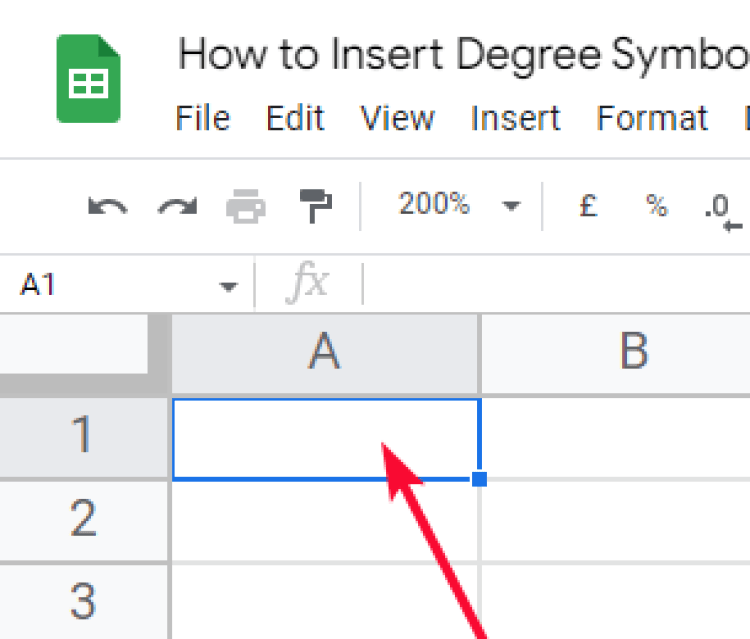The height and width of the screenshot is (639, 750).
Task: Select row 2 header
Action: [84, 520]
